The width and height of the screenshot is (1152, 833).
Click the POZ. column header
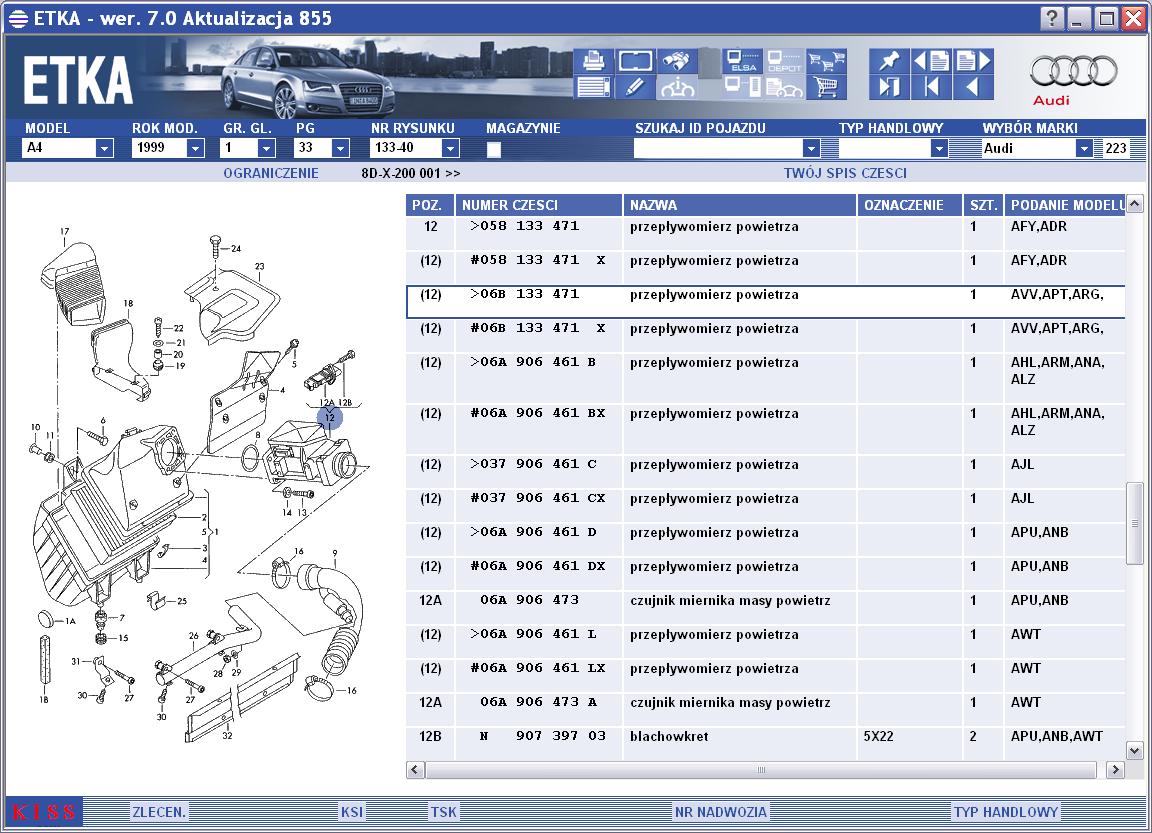pyautogui.click(x=430, y=205)
